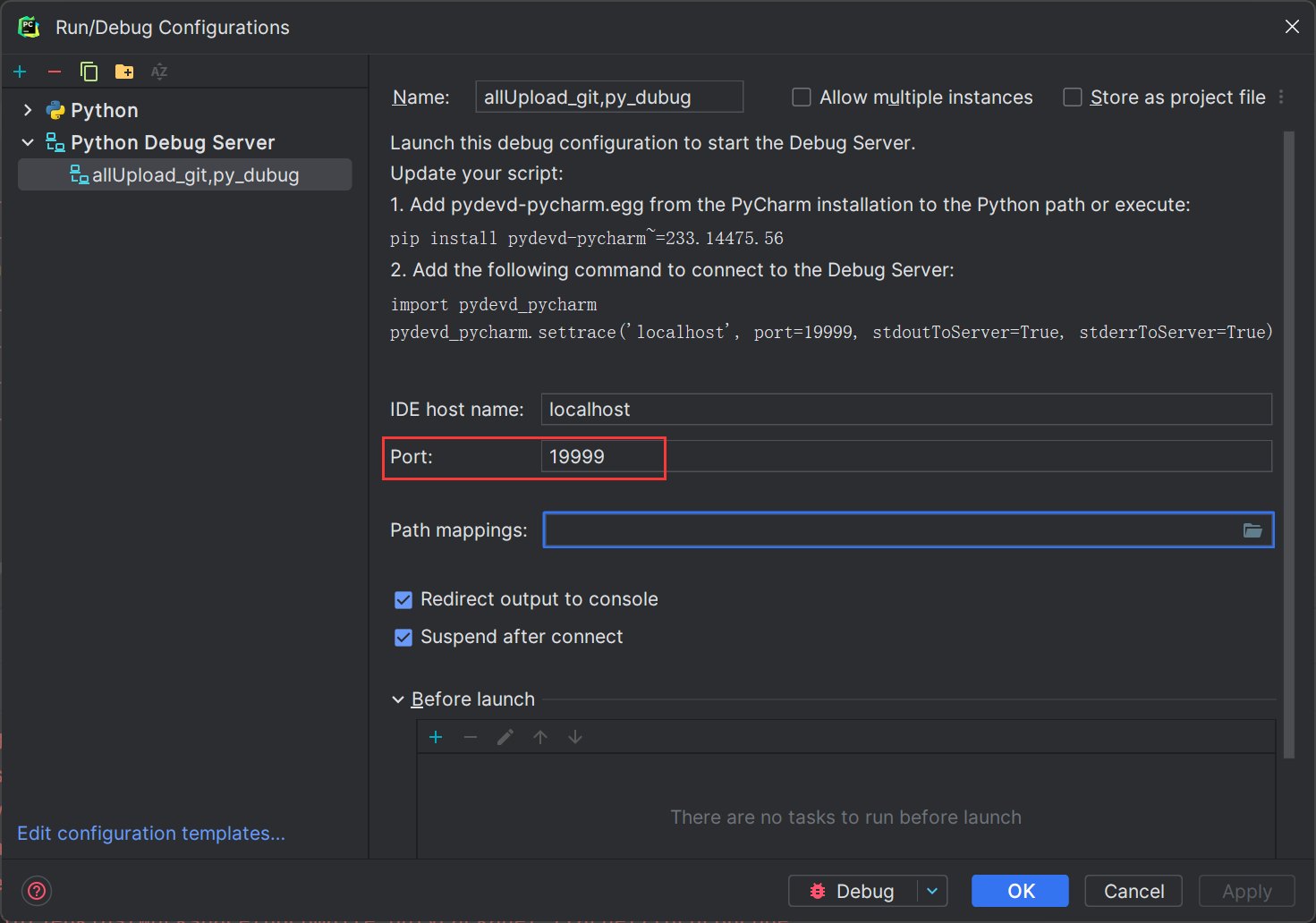
Task: Browse path mappings using the folder icon
Action: [x=1252, y=530]
